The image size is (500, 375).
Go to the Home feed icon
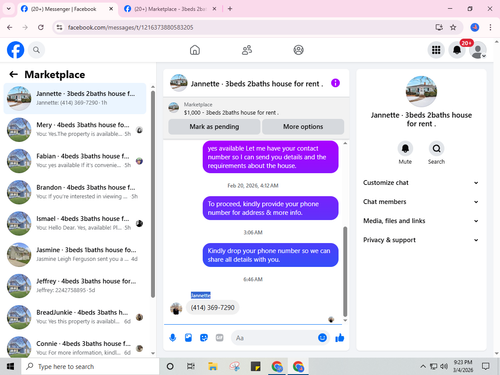point(195,50)
